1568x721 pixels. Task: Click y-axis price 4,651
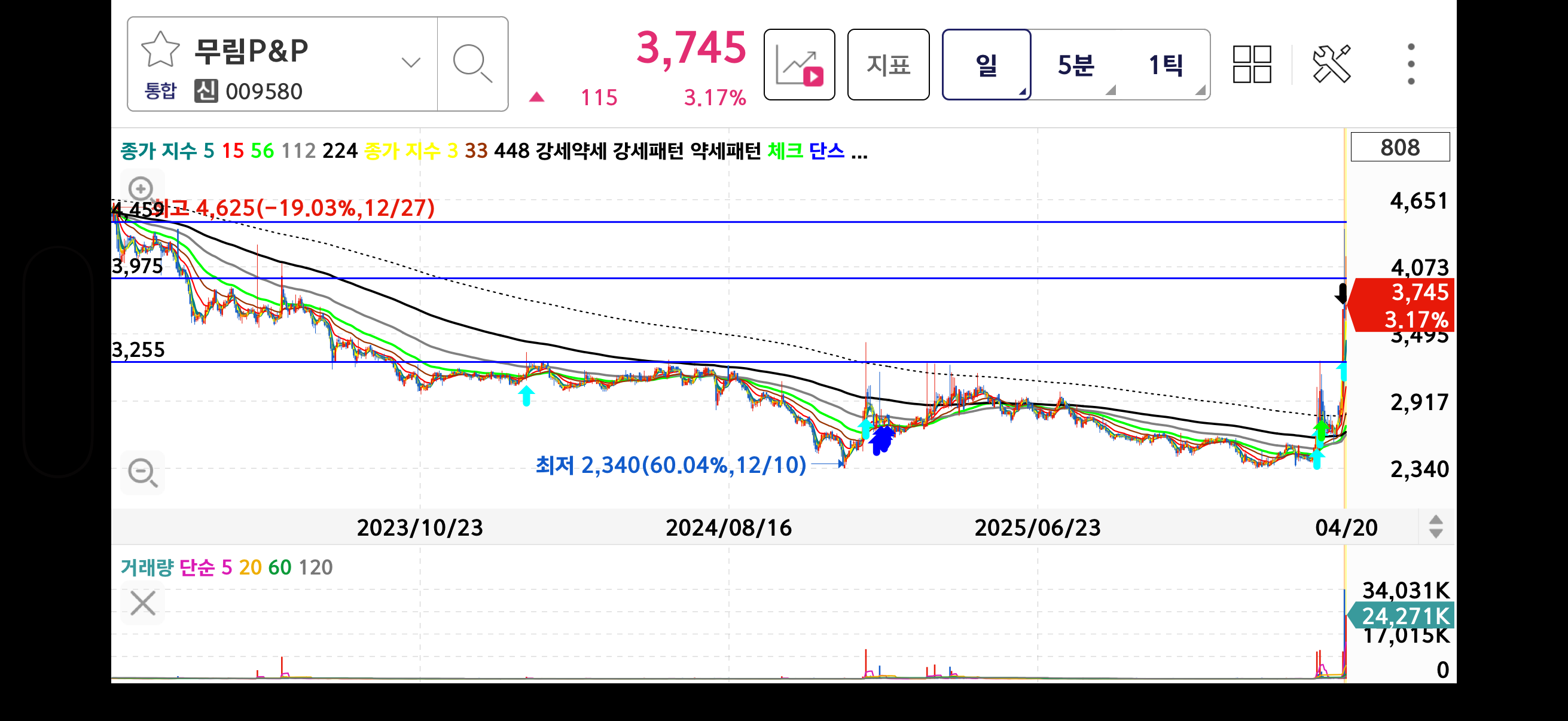(1419, 201)
